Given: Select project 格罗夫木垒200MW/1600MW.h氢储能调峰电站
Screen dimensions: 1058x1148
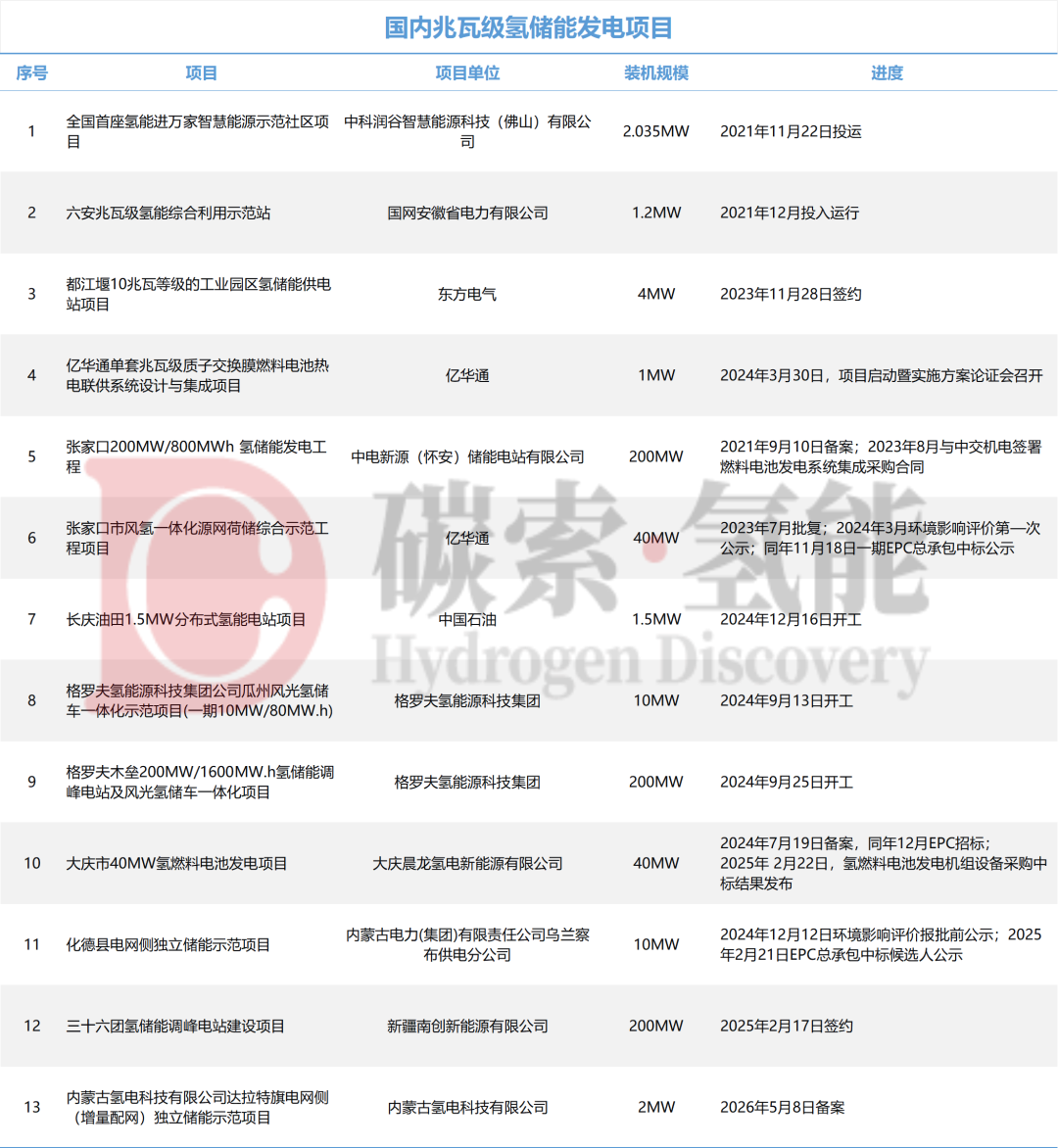Looking at the screenshot, I should pos(200,782).
